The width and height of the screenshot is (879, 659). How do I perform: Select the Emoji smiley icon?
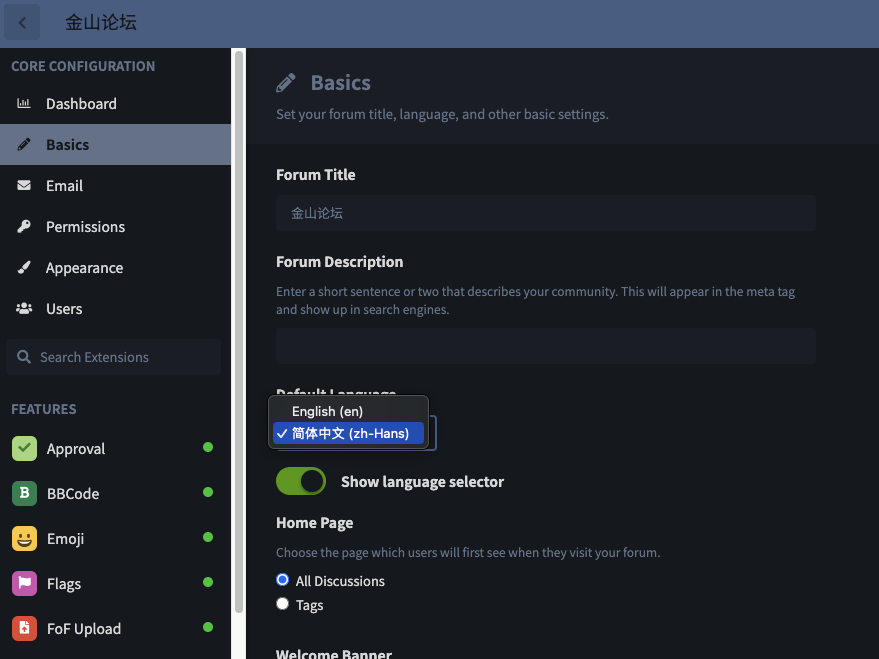click(25, 539)
